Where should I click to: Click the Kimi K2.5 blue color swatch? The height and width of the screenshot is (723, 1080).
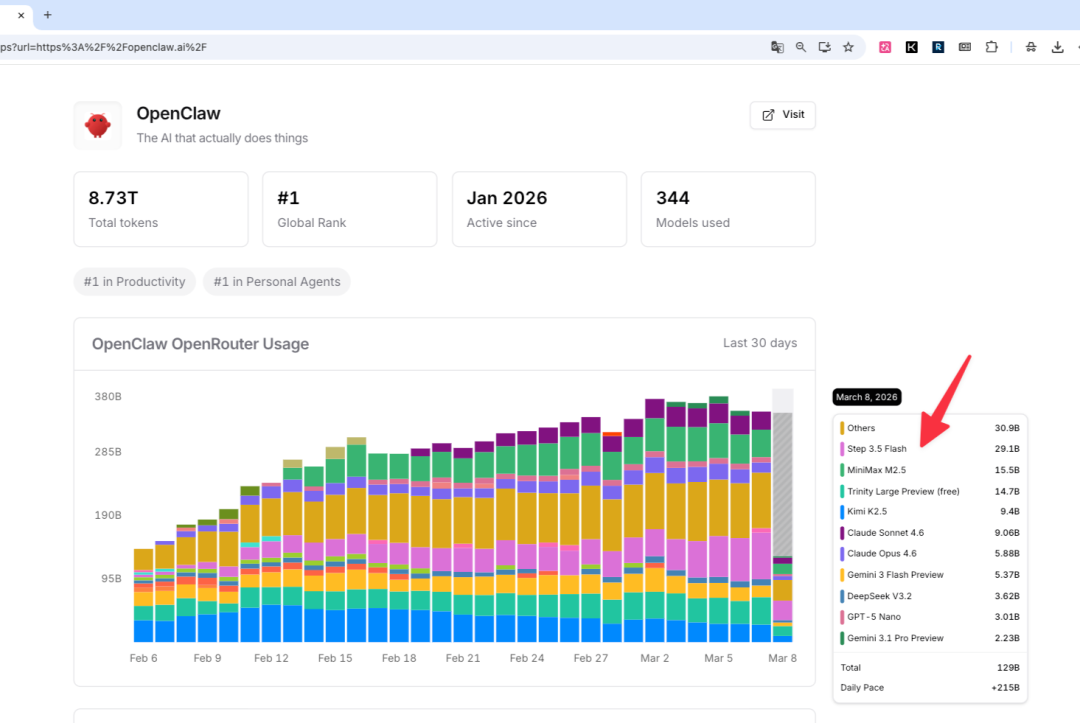click(842, 512)
